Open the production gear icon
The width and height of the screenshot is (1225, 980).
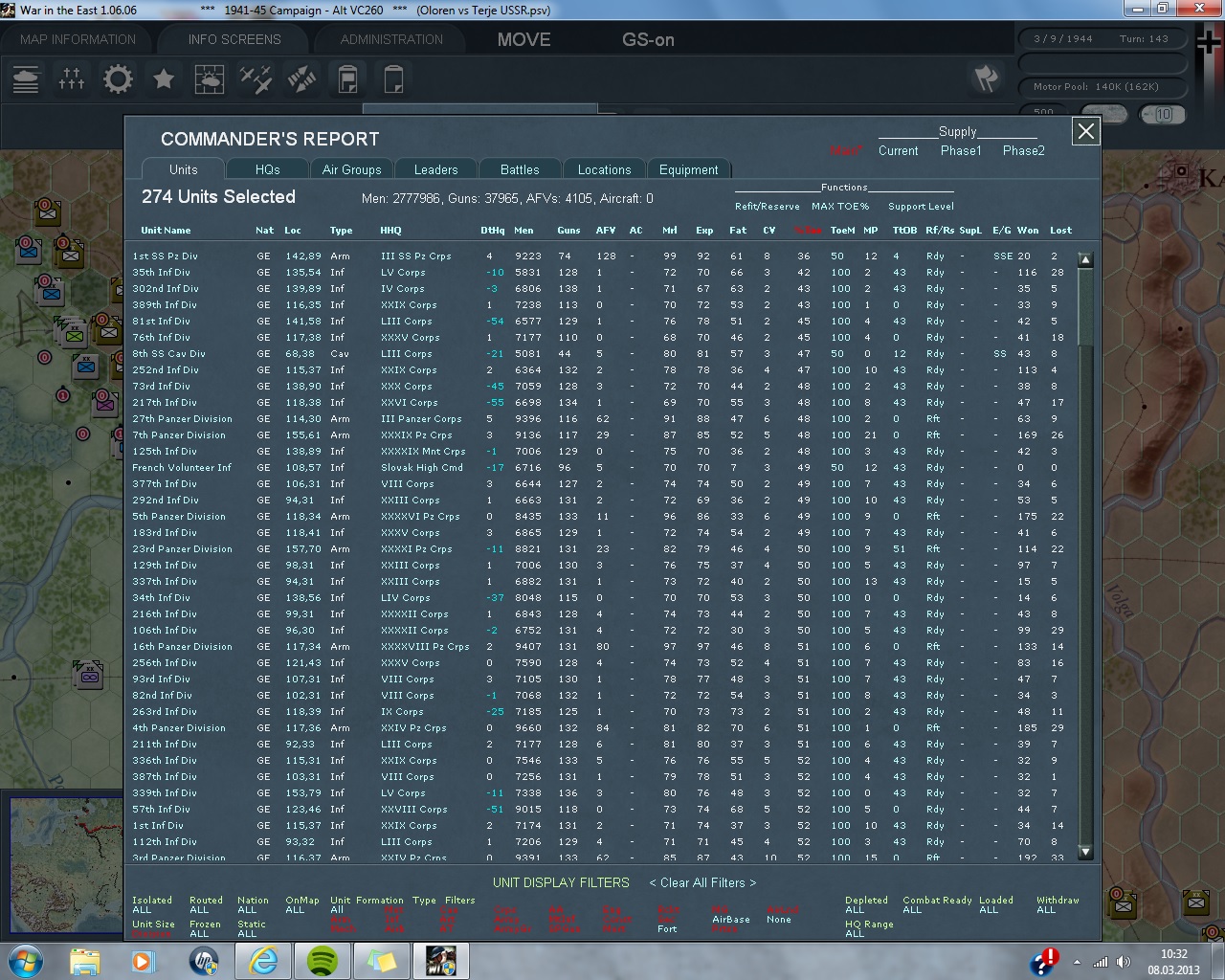118,78
